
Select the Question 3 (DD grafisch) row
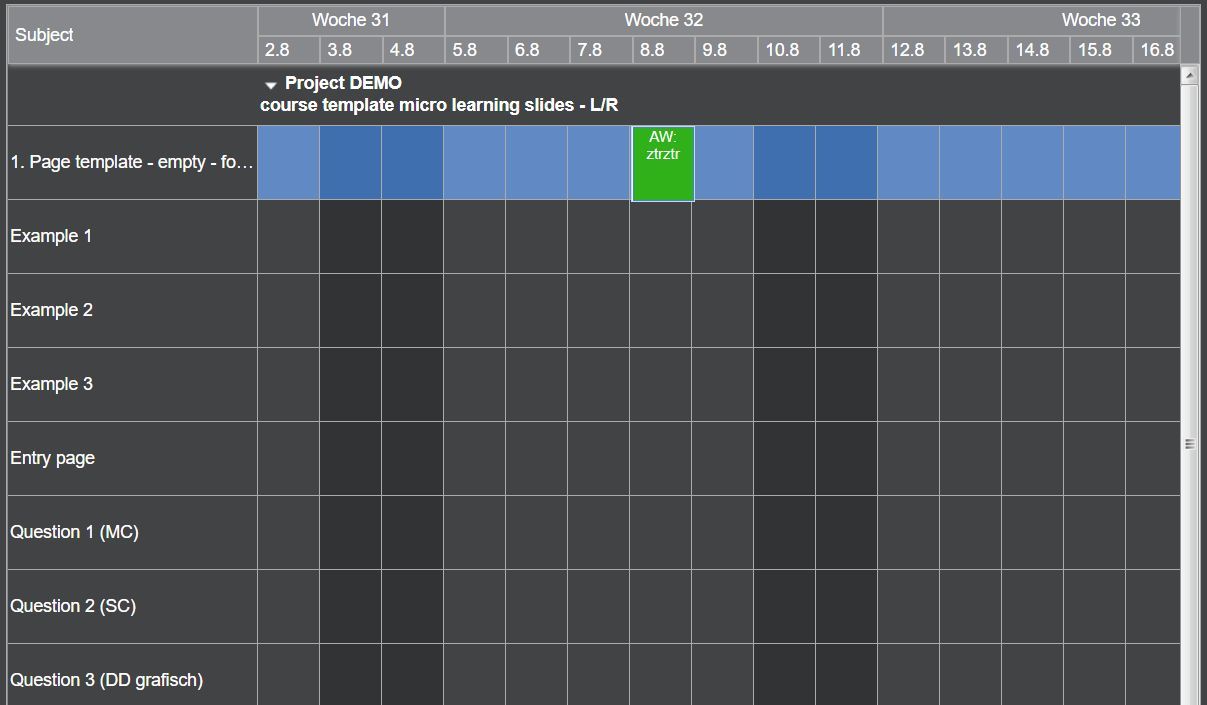[106, 680]
